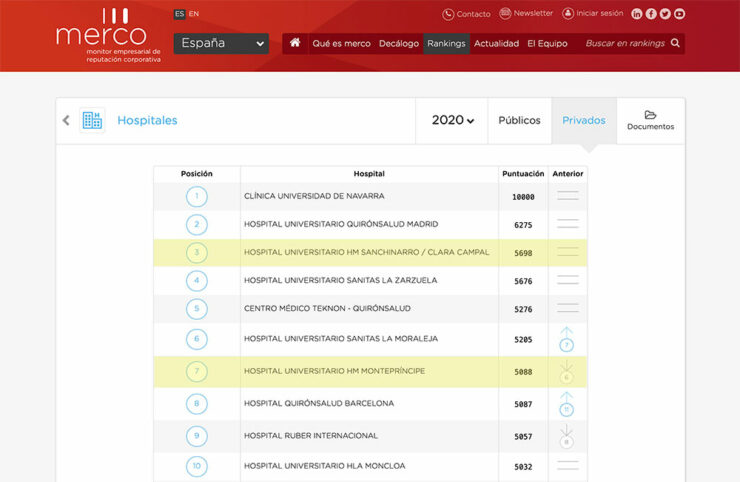Click the Iniciar sesión link
Viewport: 740px width, 482px height.
pos(600,13)
